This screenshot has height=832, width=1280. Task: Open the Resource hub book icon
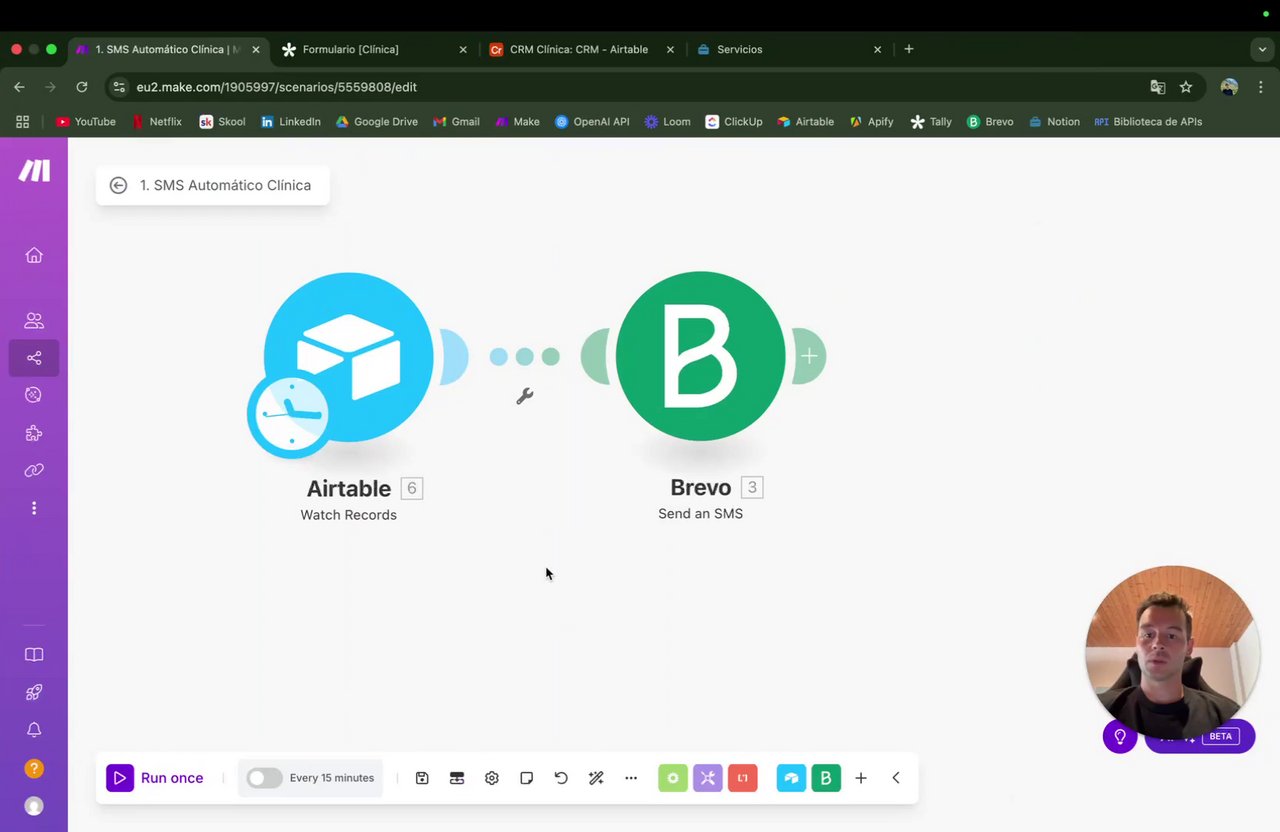[34, 655]
